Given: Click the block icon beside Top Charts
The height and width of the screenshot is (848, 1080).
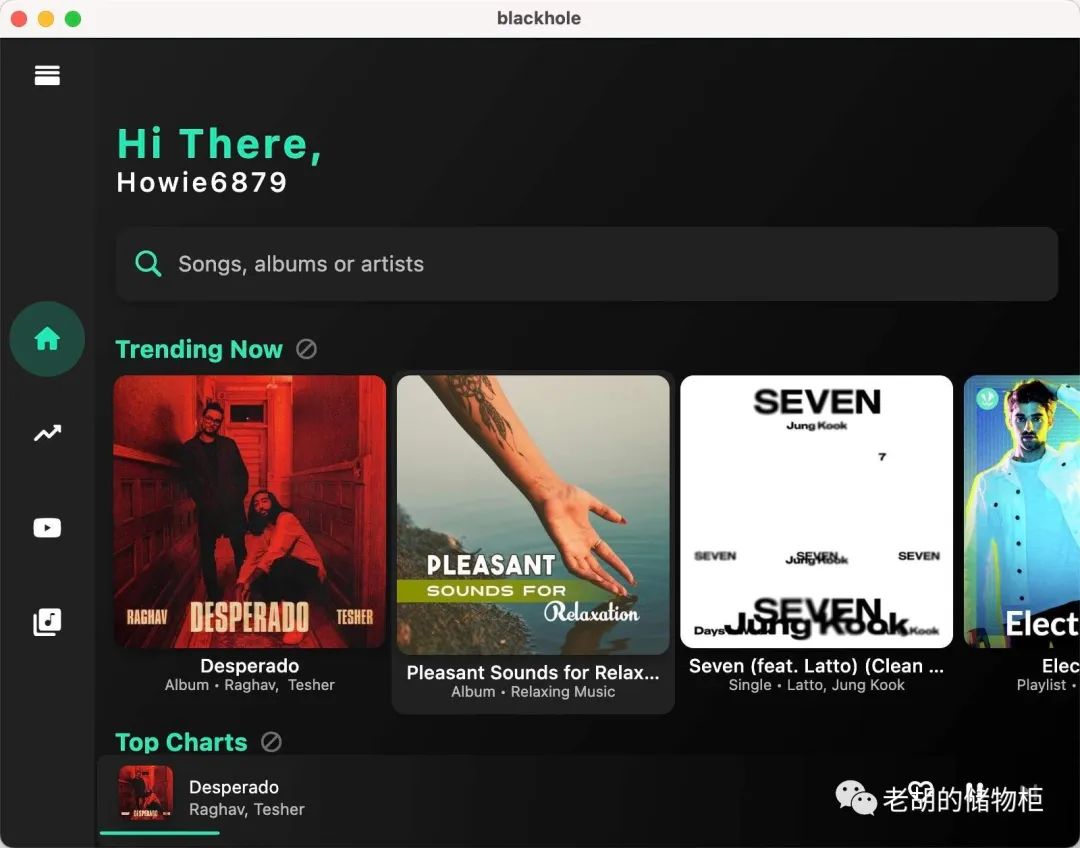Looking at the screenshot, I should pos(271,742).
